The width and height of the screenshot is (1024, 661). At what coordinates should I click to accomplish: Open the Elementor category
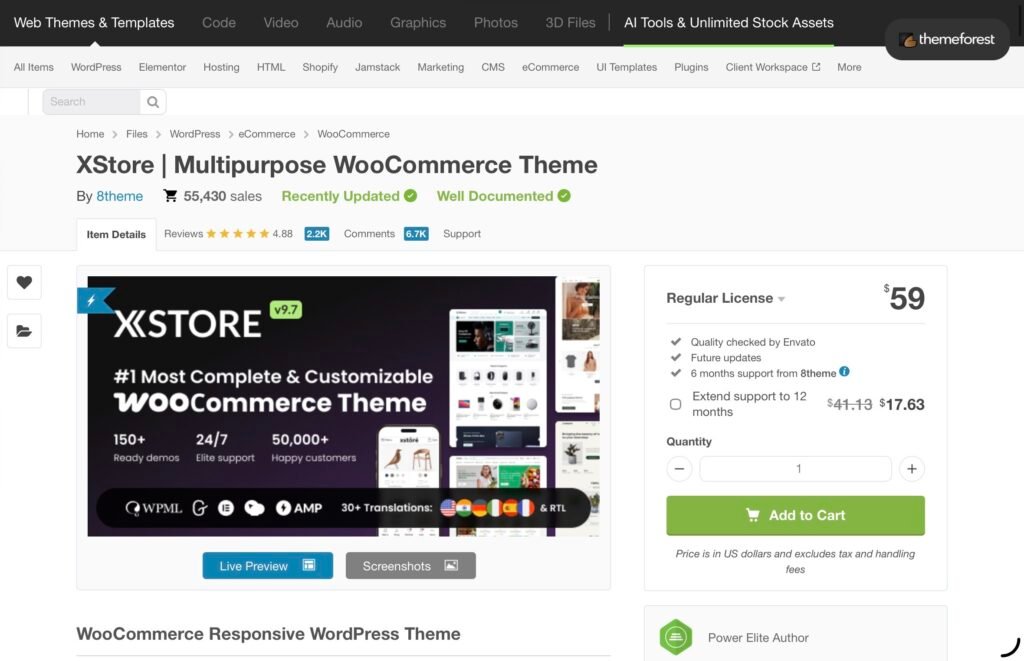click(x=162, y=67)
